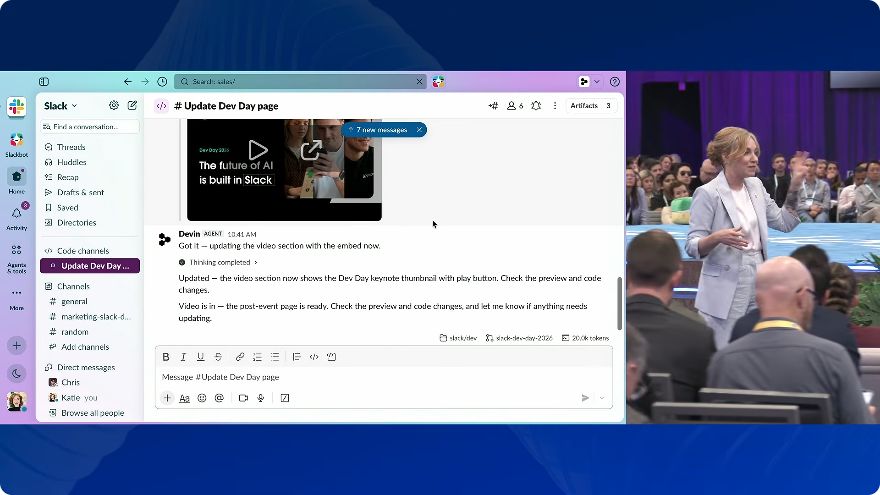Screen dimensions: 880x495
Task: Open sidebar settings gear icon
Action: [x=114, y=105]
